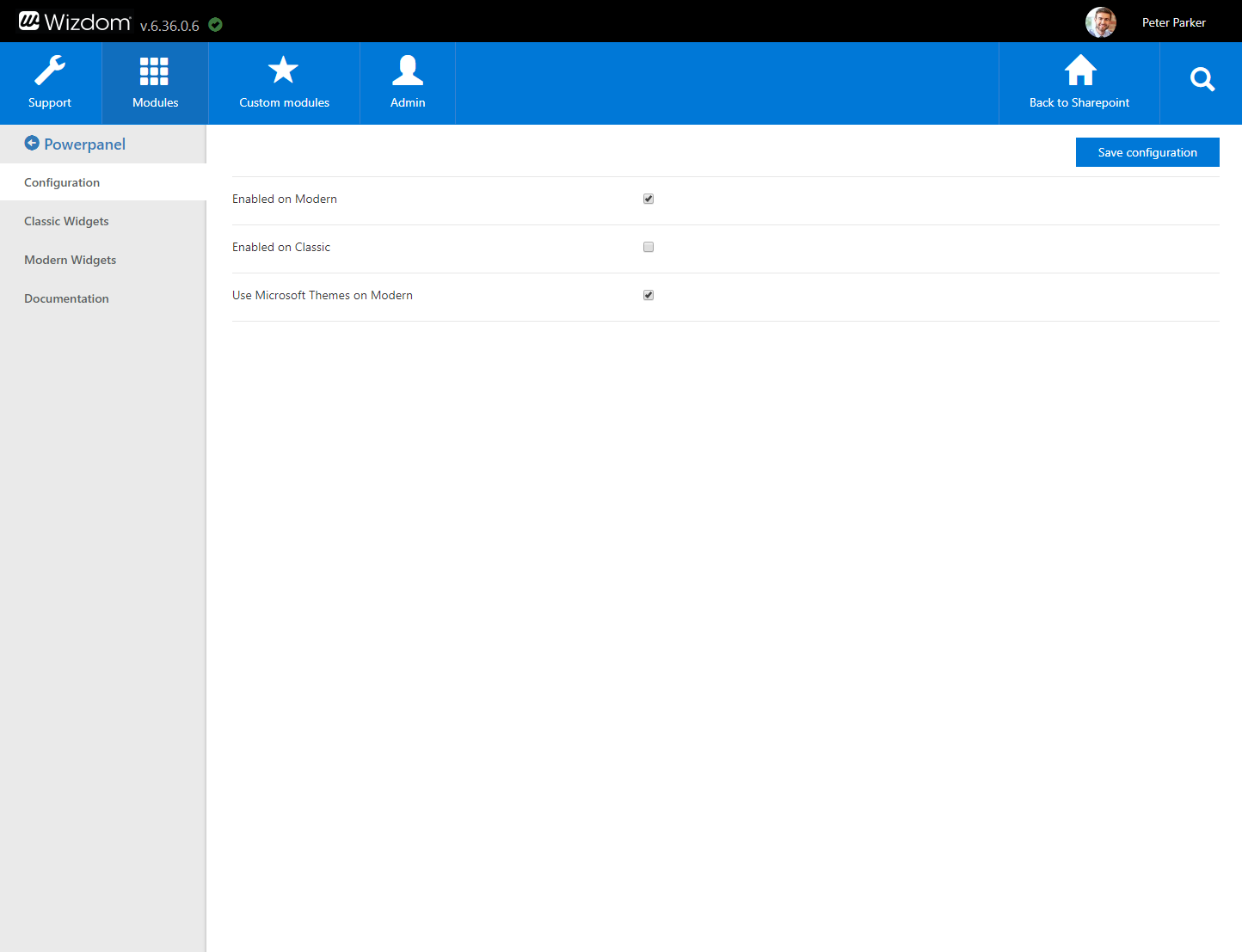
Task: Click the Back to Sharepoint home icon
Action: [x=1080, y=71]
